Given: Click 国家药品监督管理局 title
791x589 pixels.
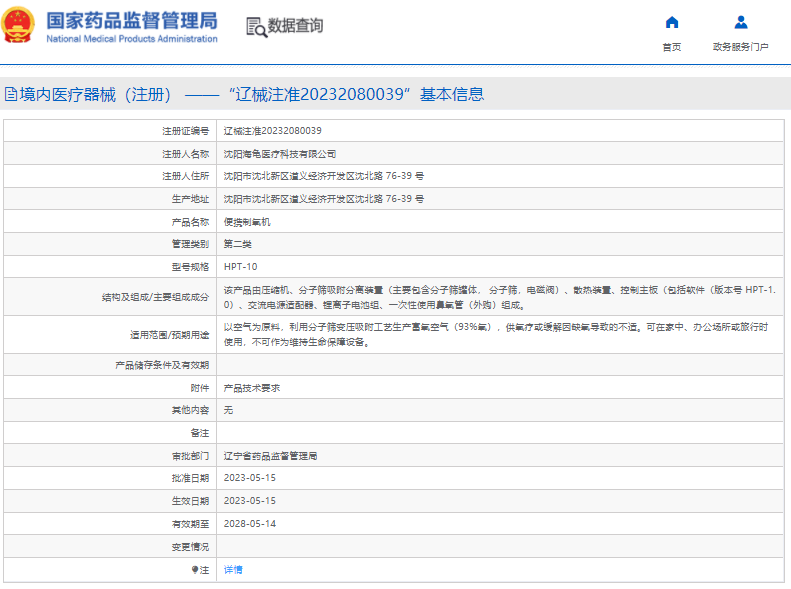Looking at the screenshot, I should pyautogui.click(x=132, y=21).
